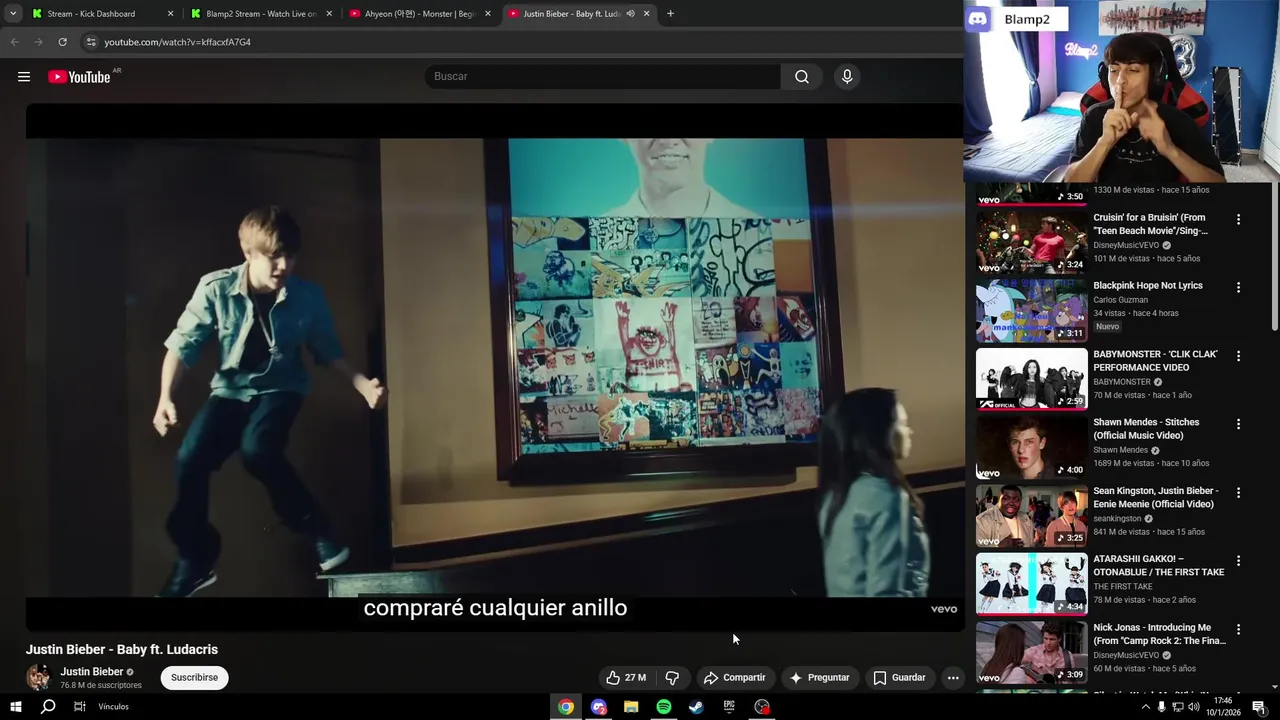Image resolution: width=1280 pixels, height=720 pixels.
Task: Open Discord from the taskbar
Action: pyautogui.click(x=599, y=707)
